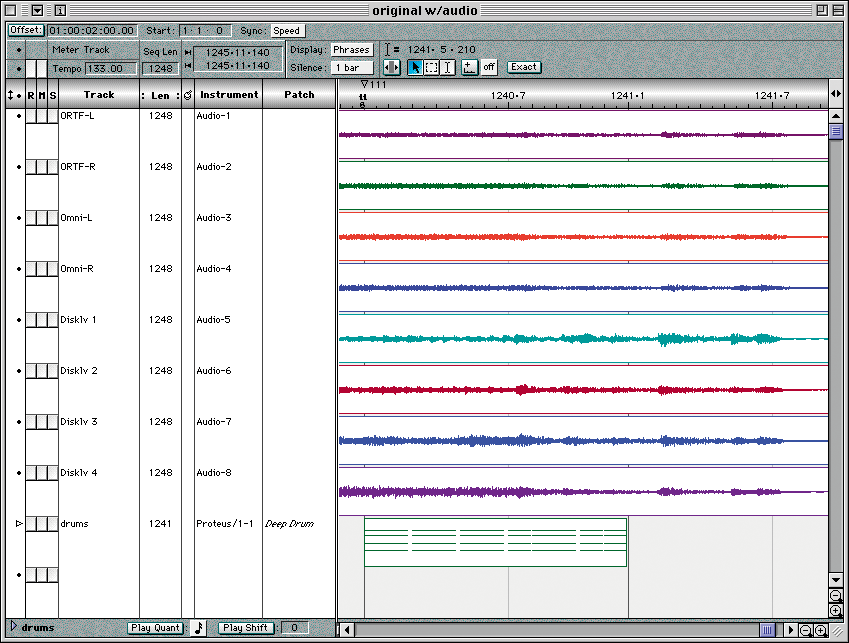Click the scroll down arrow
This screenshot has height=643, width=849.
click(x=835, y=580)
